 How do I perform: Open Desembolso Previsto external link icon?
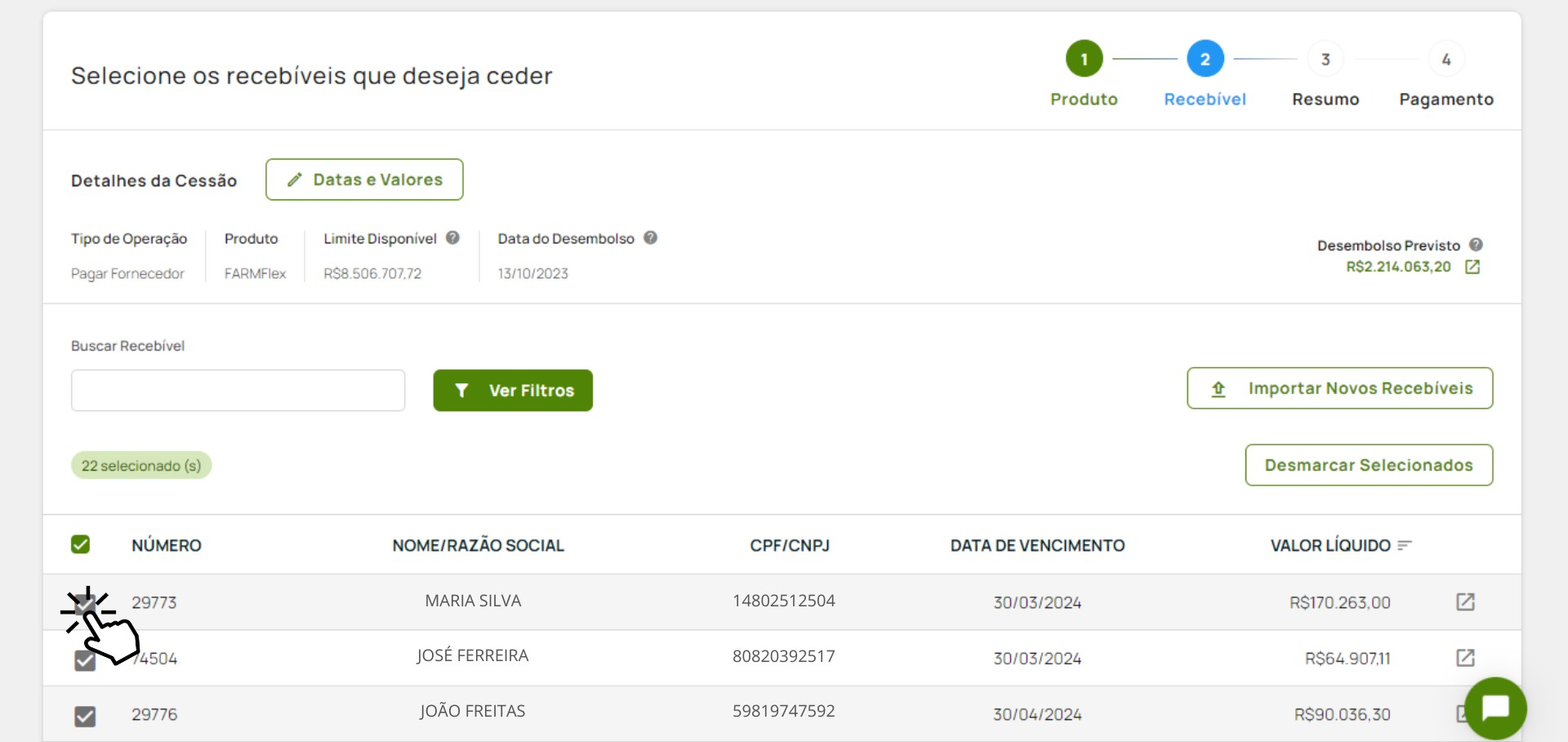coord(1472,267)
